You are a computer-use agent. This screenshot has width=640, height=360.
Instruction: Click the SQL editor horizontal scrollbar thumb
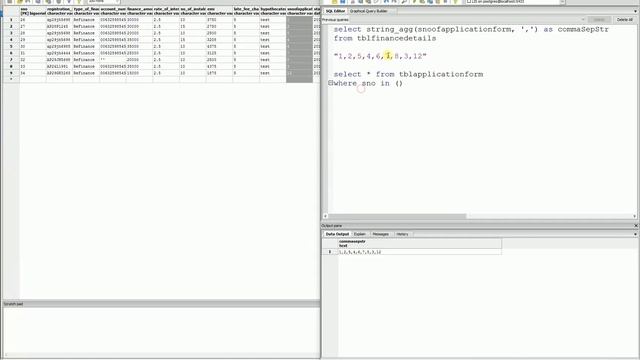pos(398,216)
